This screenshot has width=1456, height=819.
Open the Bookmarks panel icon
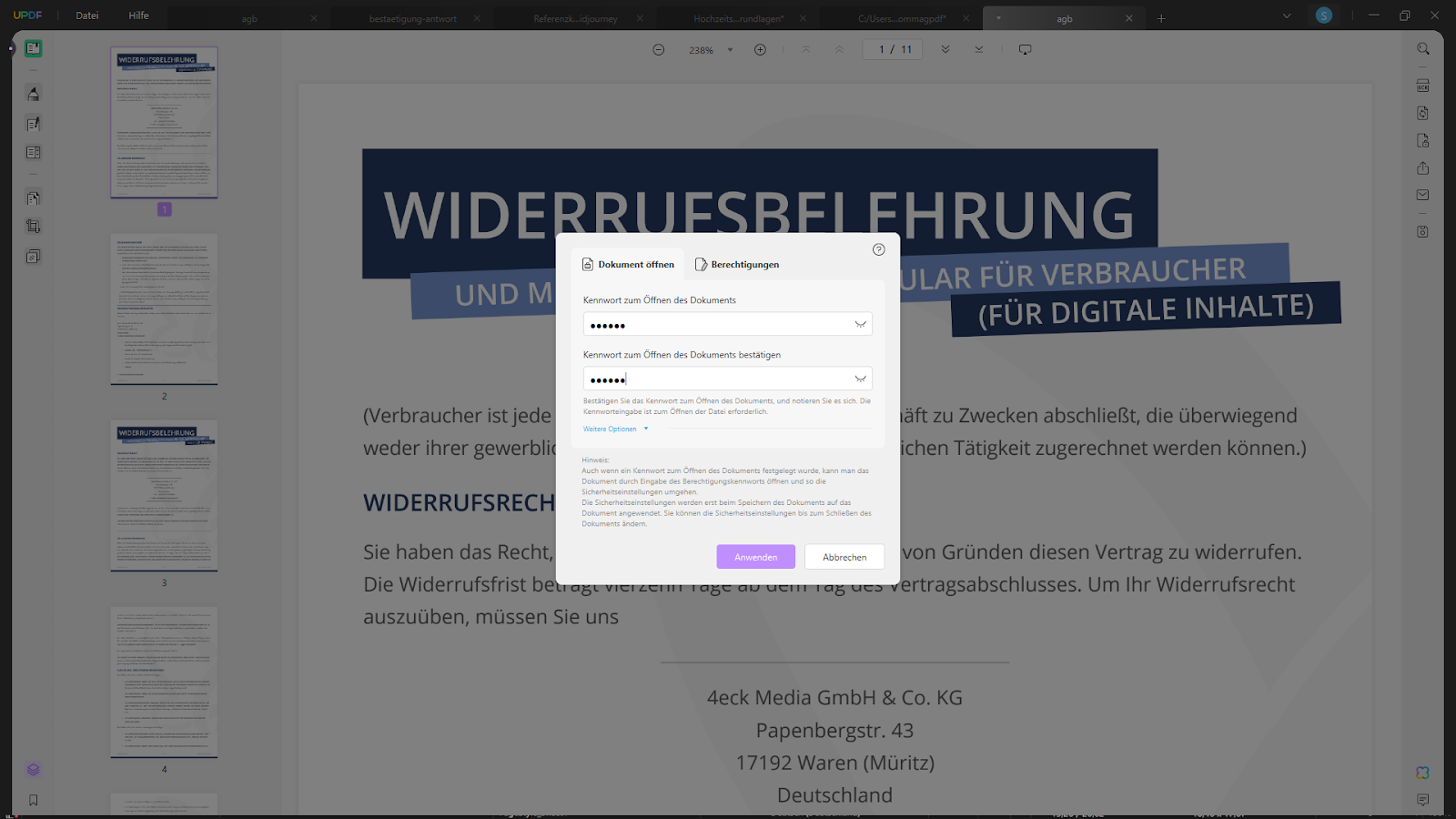34,801
